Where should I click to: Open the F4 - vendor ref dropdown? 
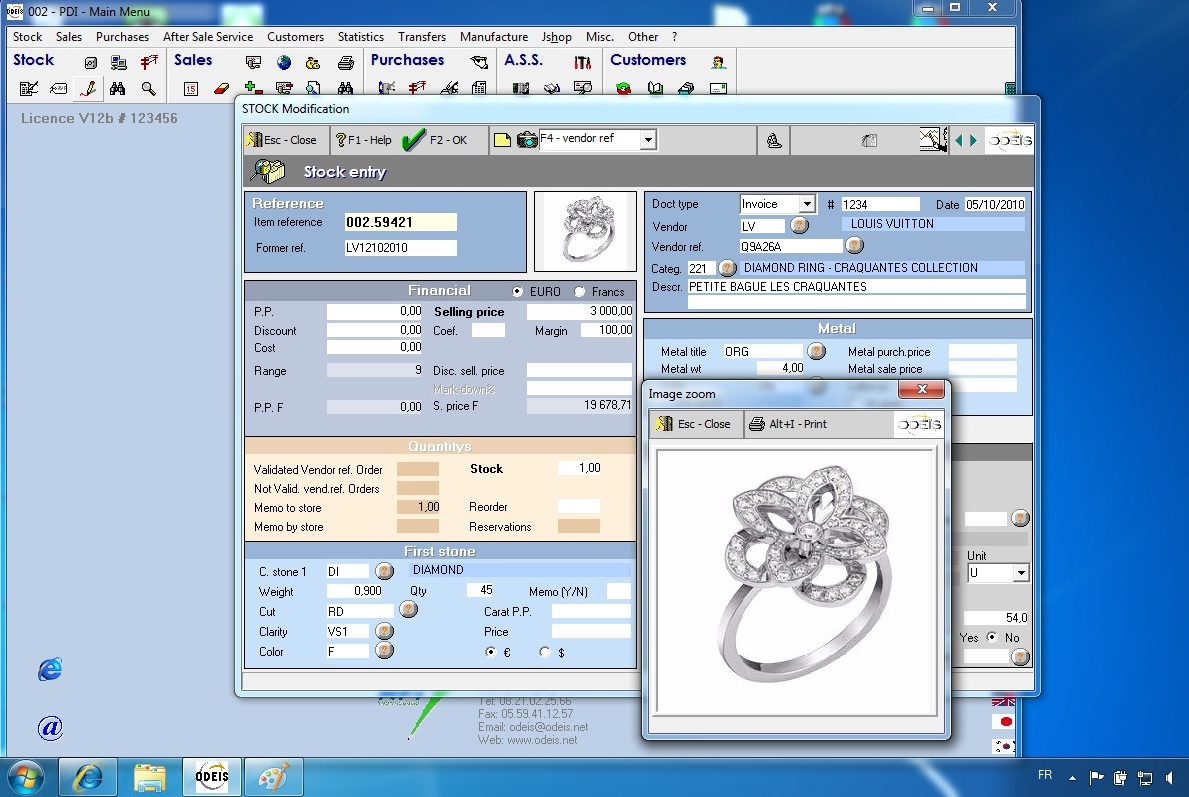tap(648, 140)
